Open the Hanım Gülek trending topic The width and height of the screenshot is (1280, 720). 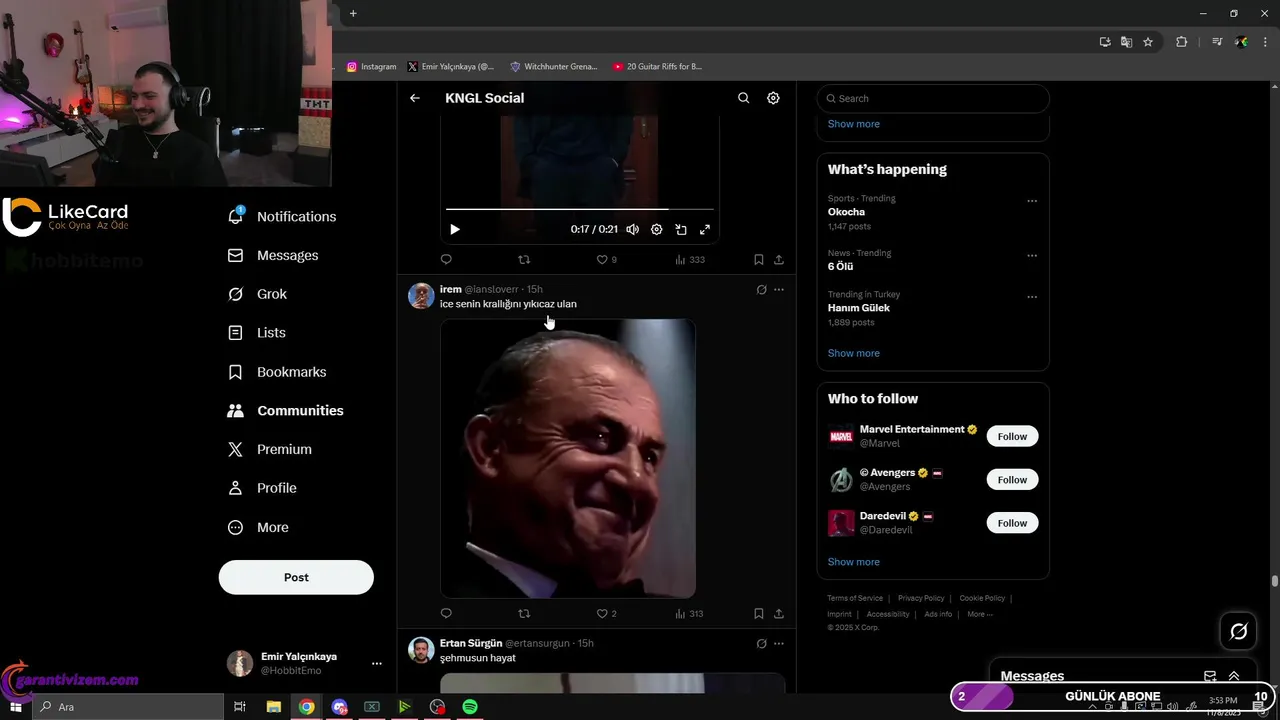858,308
